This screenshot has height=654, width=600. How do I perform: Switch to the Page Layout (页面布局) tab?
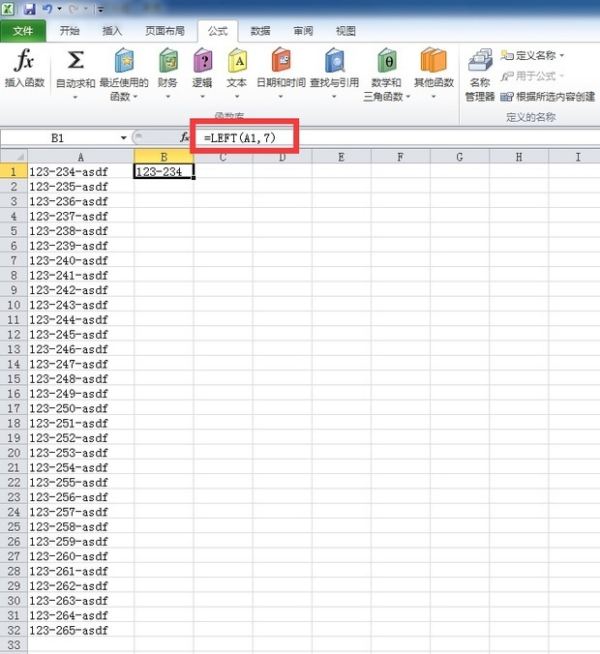165,31
